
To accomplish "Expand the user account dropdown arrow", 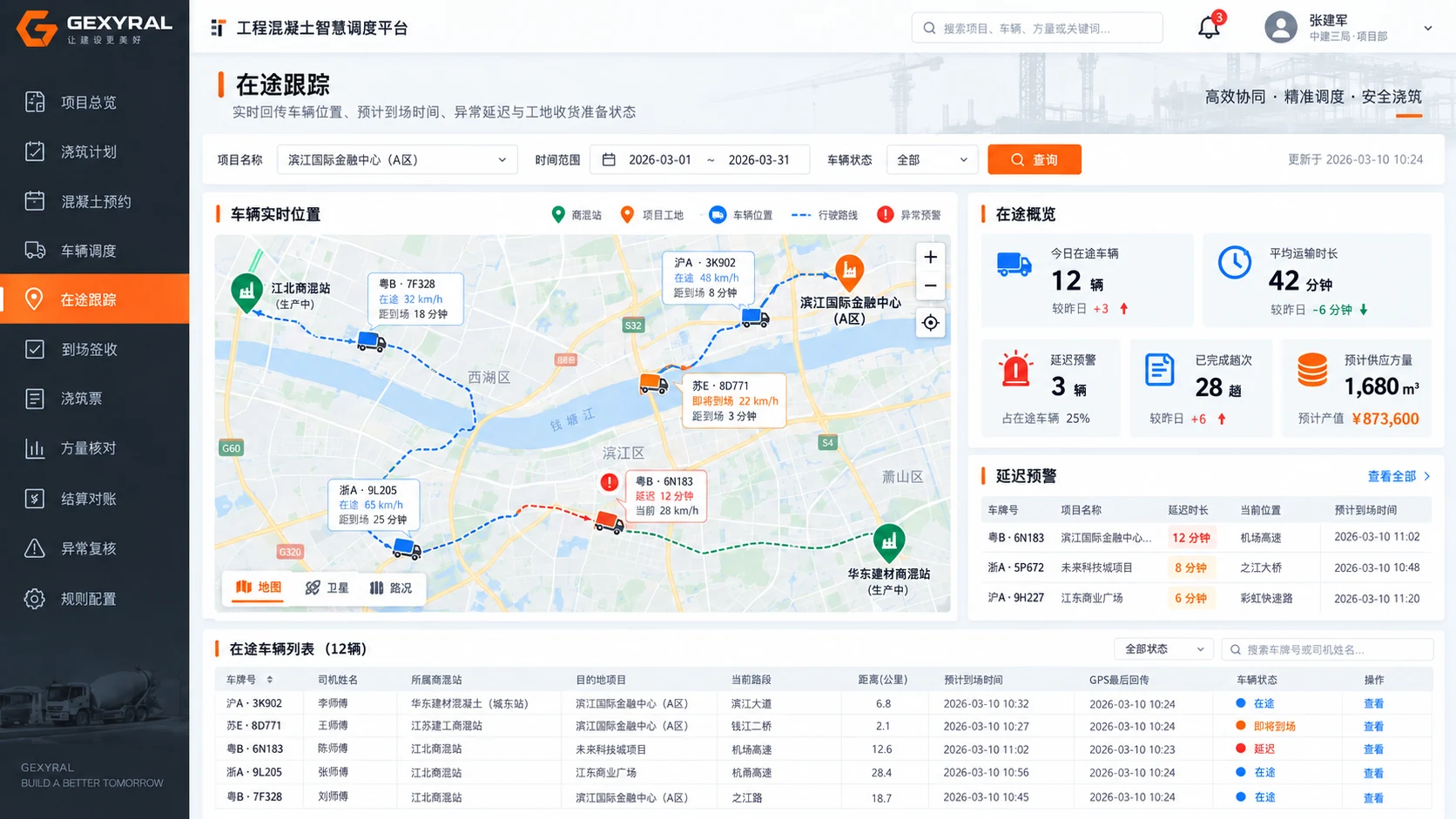I will click(1428, 28).
